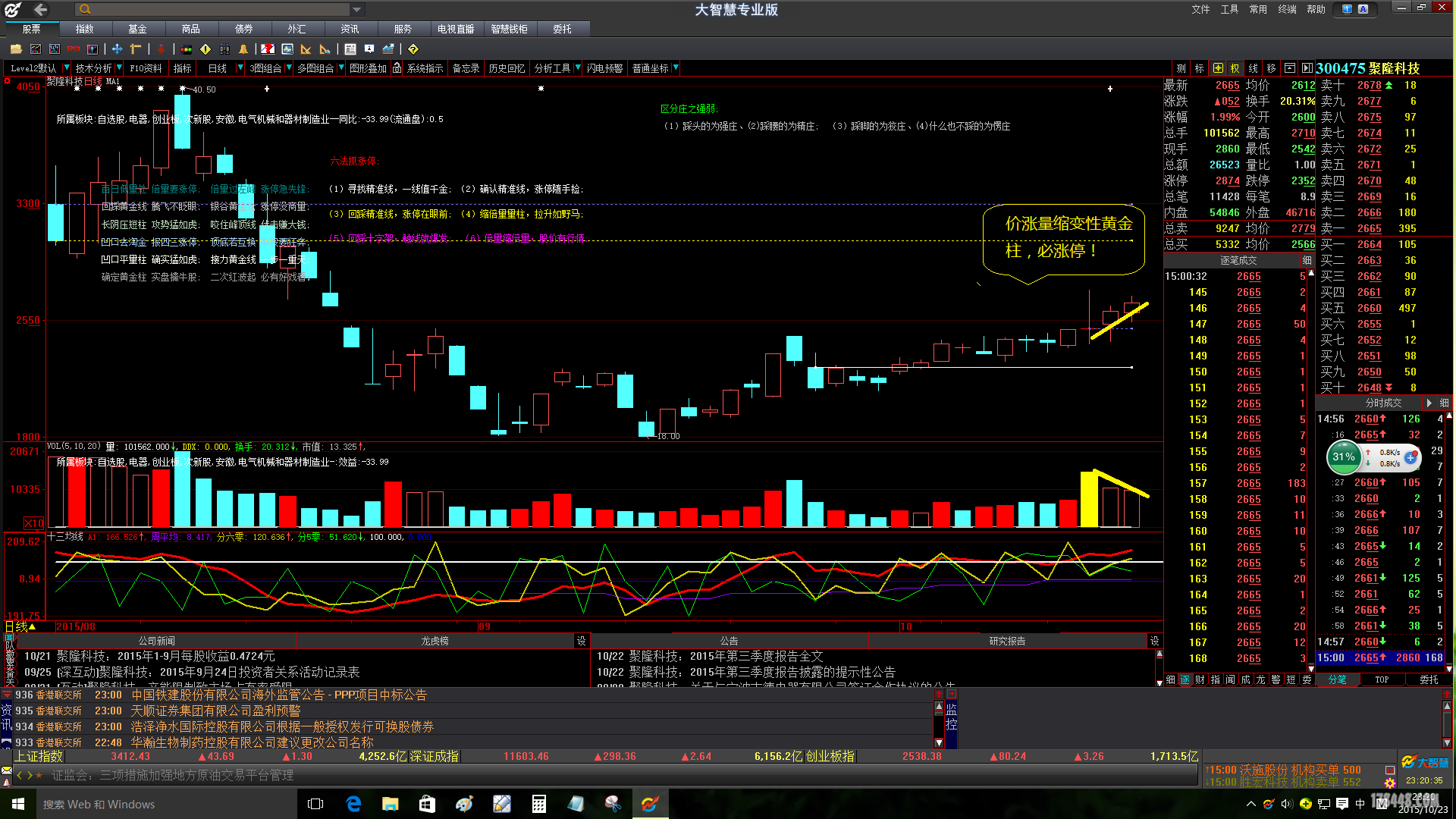Image resolution: width=1456 pixels, height=819 pixels.
Task: Click the yellow volume bar in VOL chart
Action: coord(1088,499)
